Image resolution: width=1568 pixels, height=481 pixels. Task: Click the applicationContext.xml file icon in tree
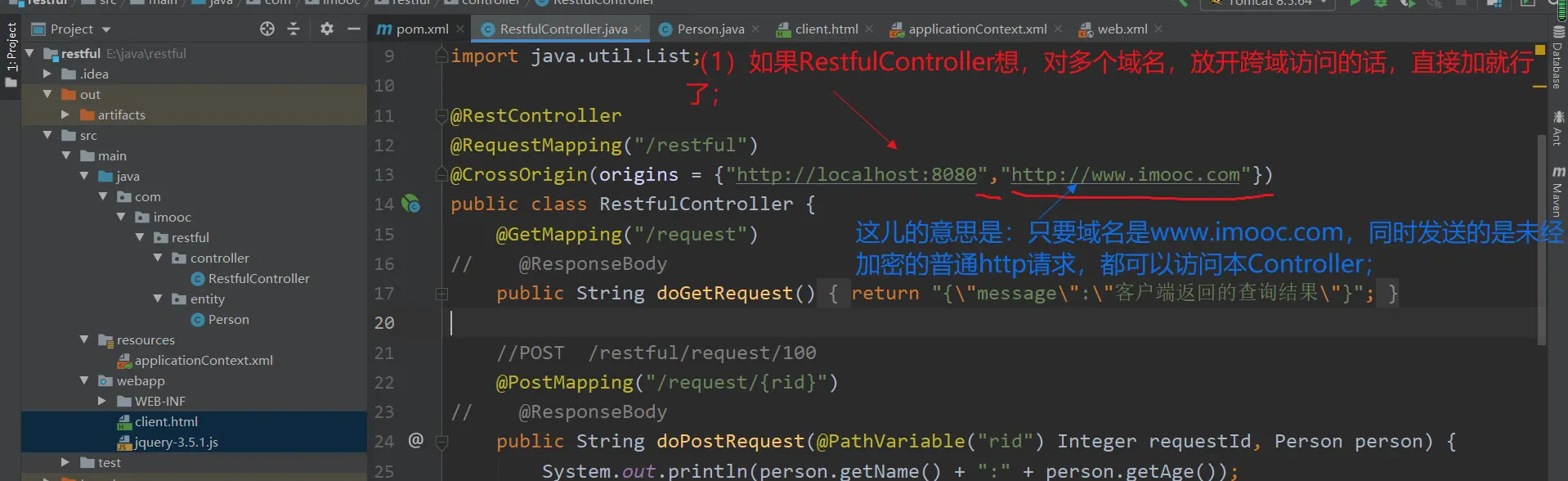coord(124,361)
